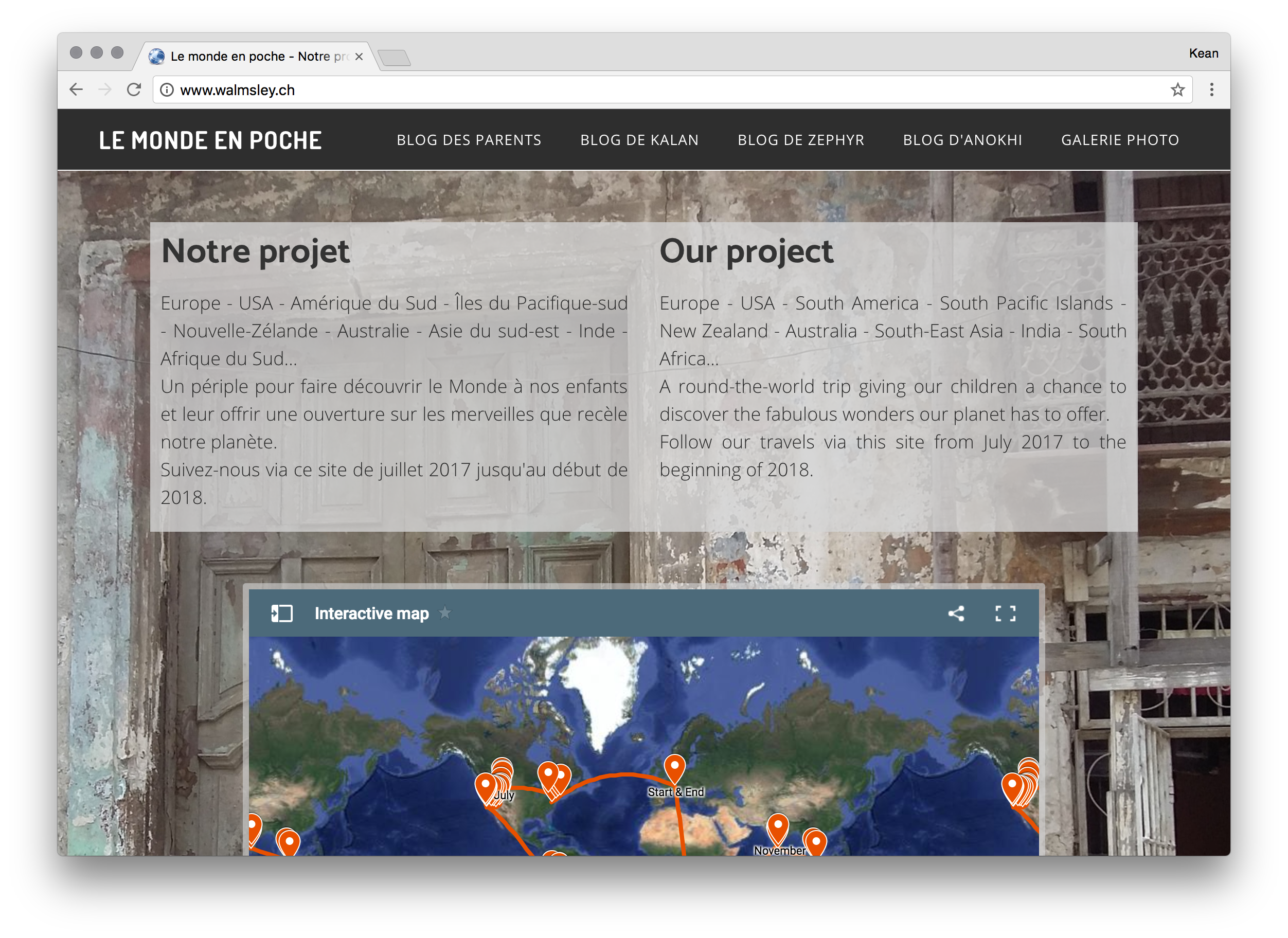
Task: Open Chrome three-dot menu
Action: (1212, 89)
